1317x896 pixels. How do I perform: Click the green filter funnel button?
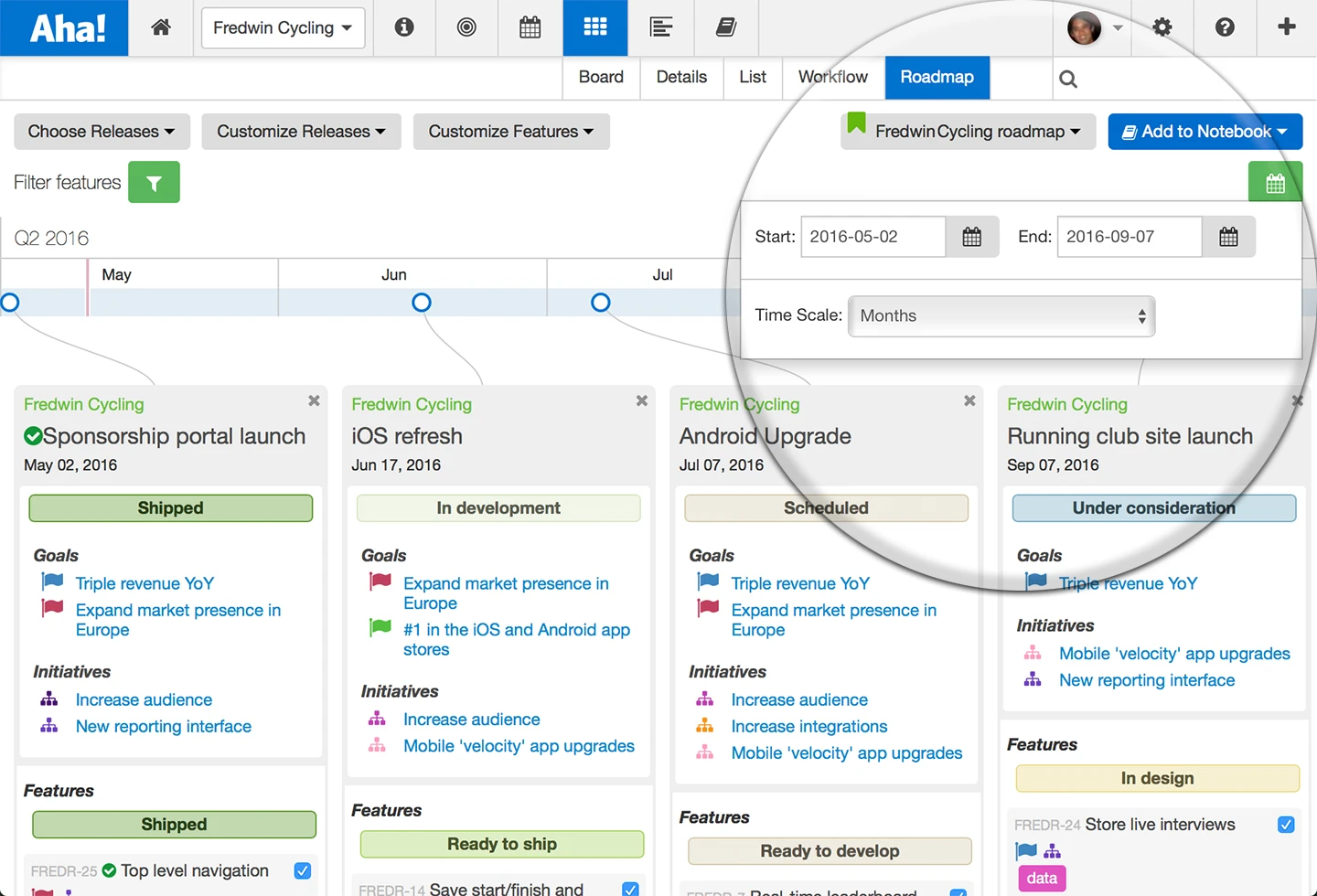154,182
